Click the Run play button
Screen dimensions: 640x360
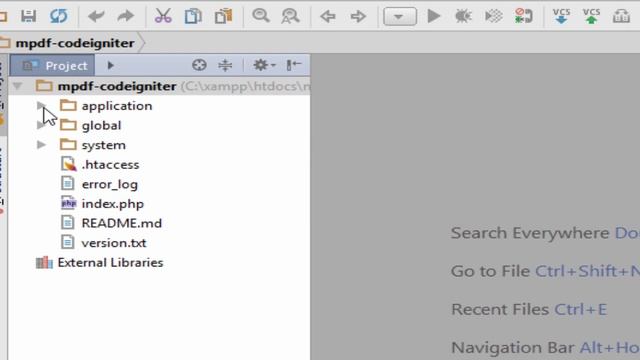click(433, 16)
